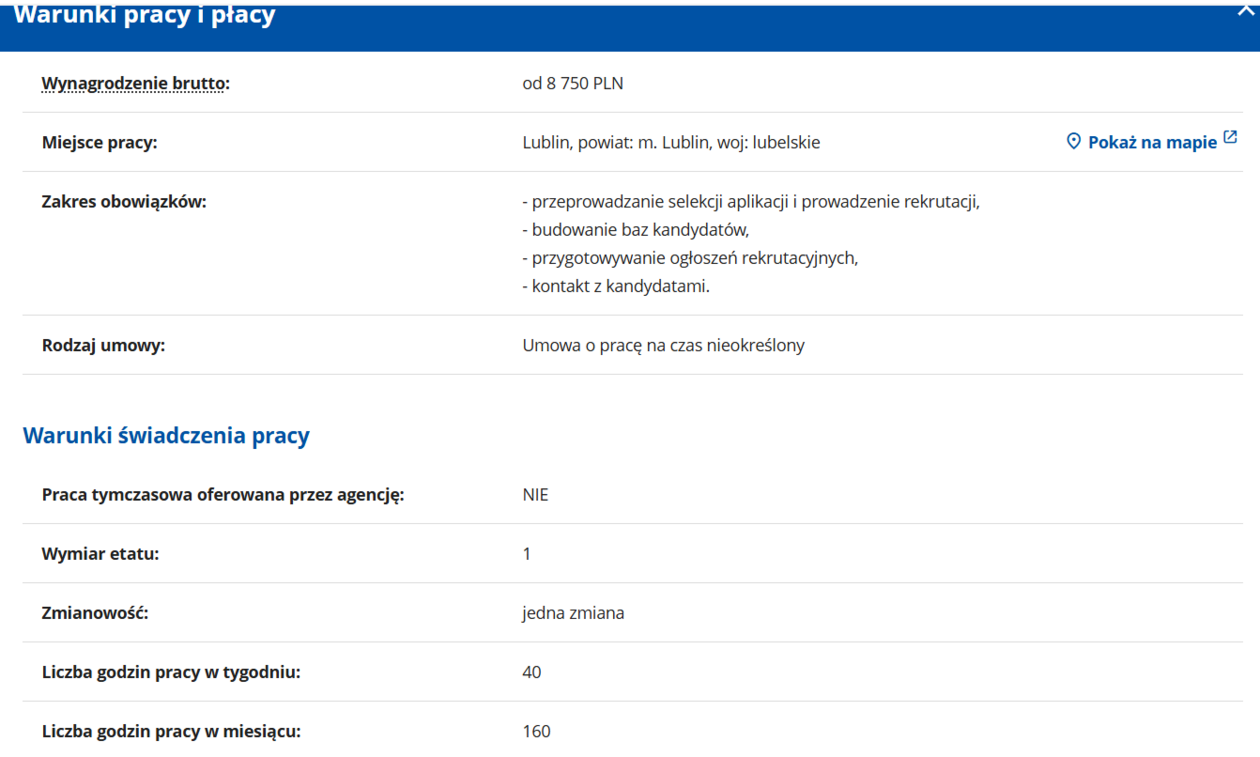Click the salary value od 8 750 PLN
The height and width of the screenshot is (757, 1260).
click(572, 83)
